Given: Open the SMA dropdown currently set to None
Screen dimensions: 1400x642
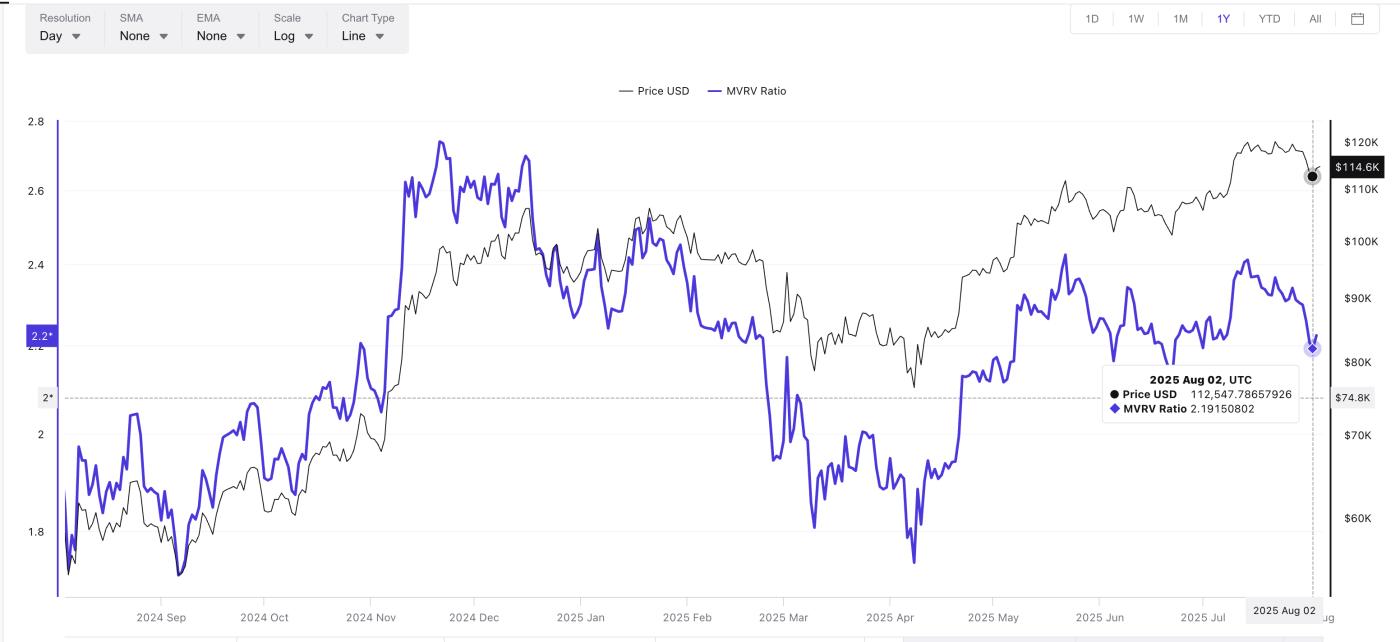Looking at the screenshot, I should click(142, 35).
